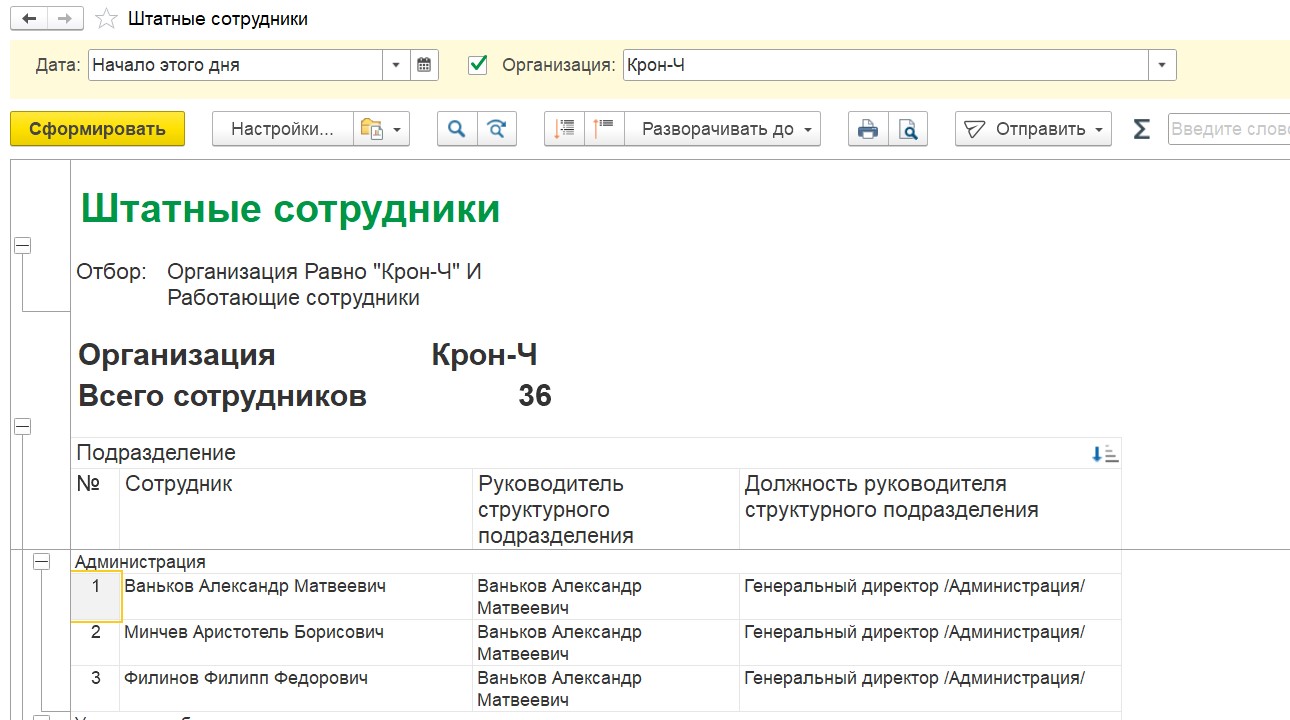Click the Сформировать button
This screenshot has height=720, width=1290.
click(x=97, y=129)
